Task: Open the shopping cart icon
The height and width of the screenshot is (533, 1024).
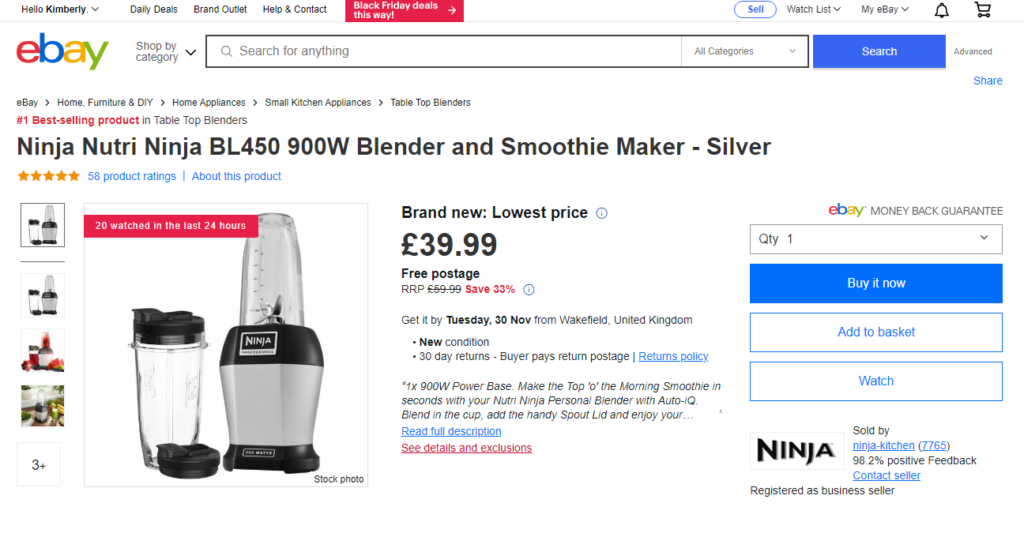Action: coord(982,10)
